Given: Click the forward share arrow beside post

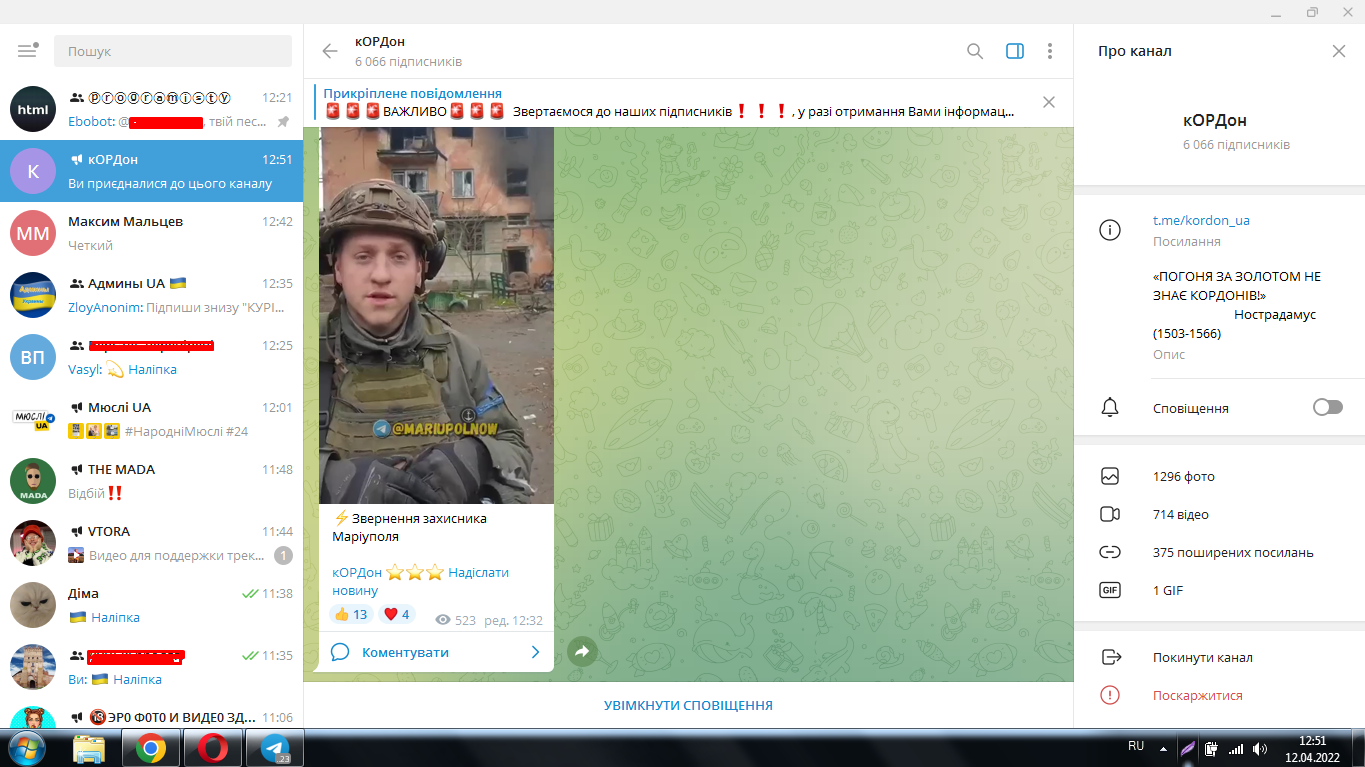Looking at the screenshot, I should [x=582, y=652].
